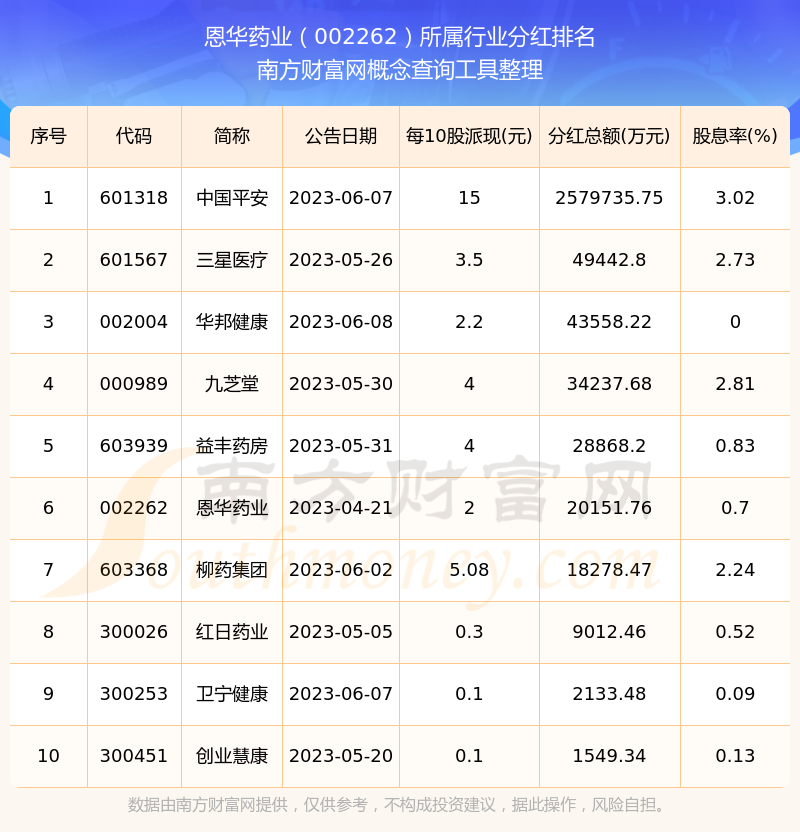
Task: Click dividend total 2579735.75
Action: pyautogui.click(x=609, y=198)
